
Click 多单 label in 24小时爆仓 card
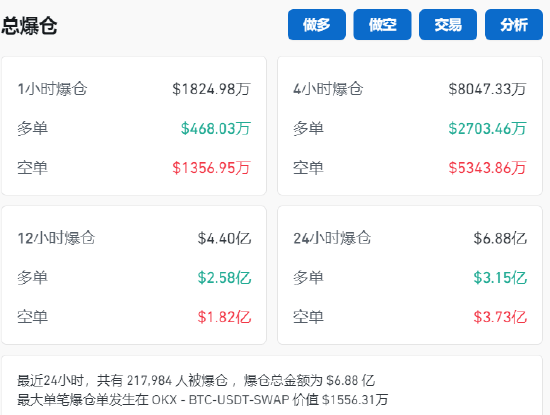(308, 277)
